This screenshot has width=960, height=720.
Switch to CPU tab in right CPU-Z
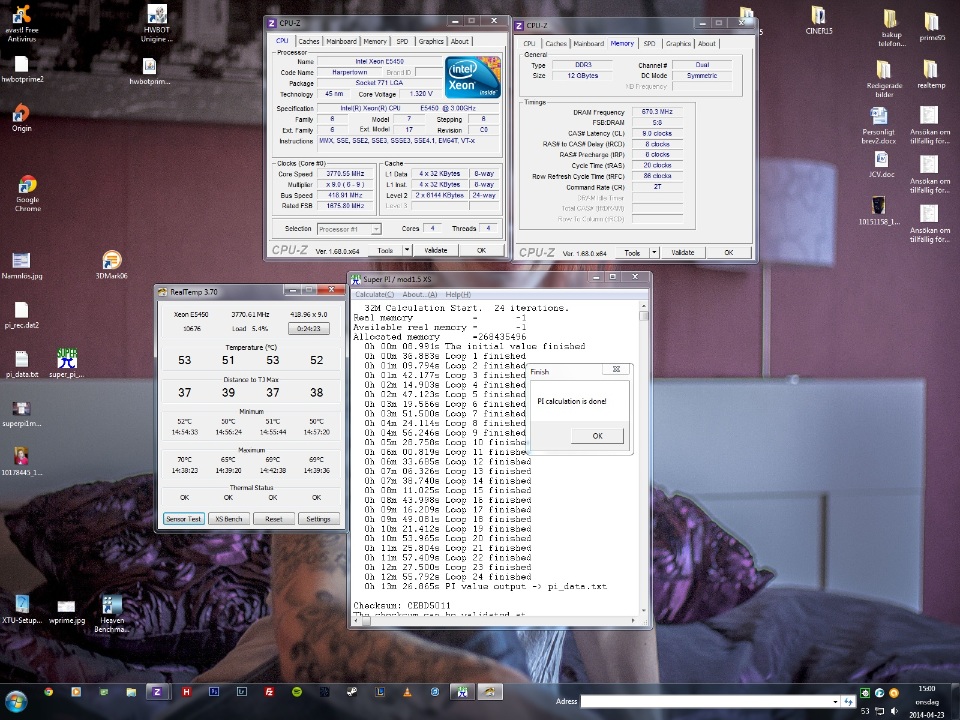[x=529, y=43]
